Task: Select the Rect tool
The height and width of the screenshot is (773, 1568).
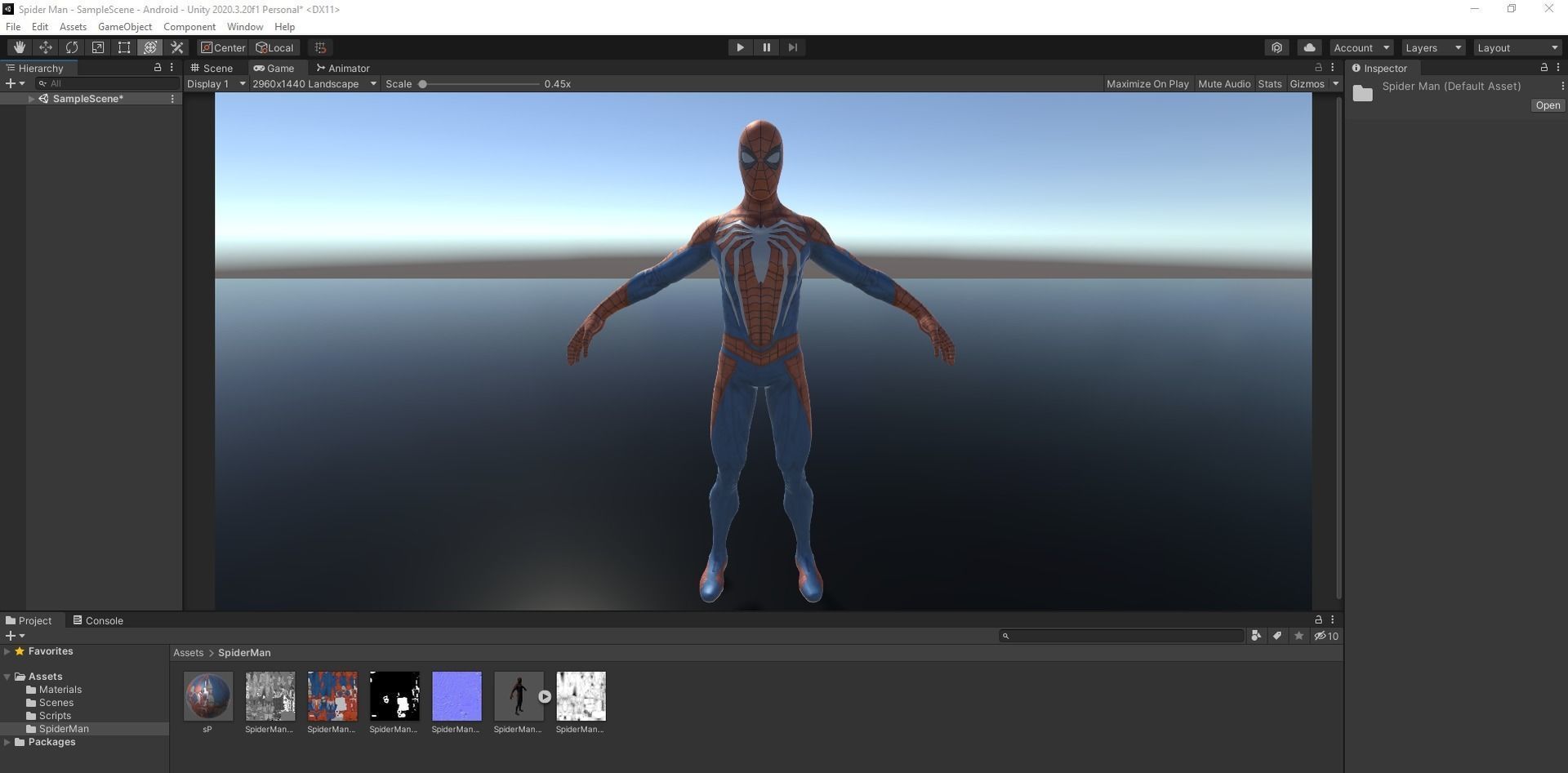Action: coord(124,47)
